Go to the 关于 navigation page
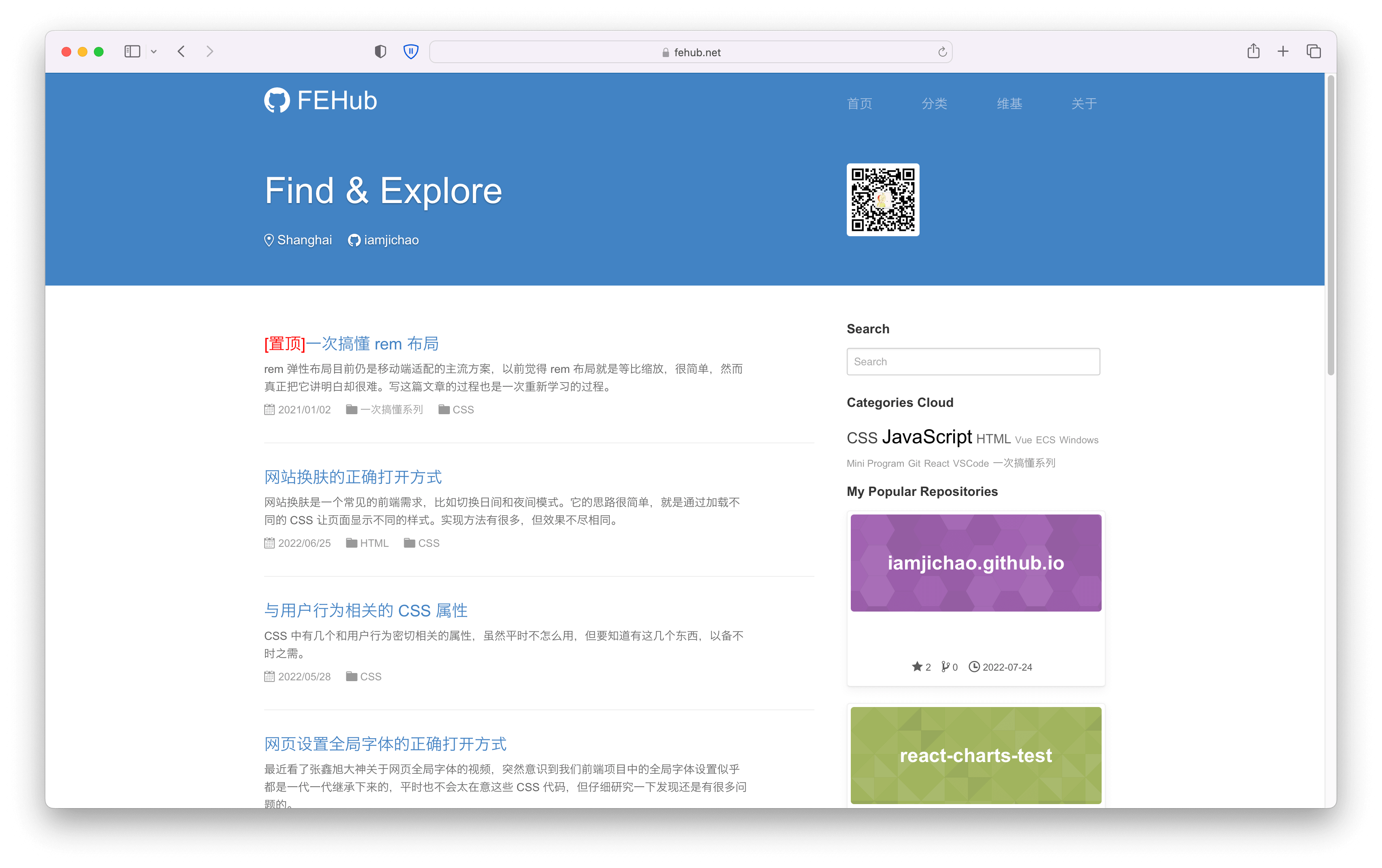The width and height of the screenshot is (1382, 868). pos(1083,104)
